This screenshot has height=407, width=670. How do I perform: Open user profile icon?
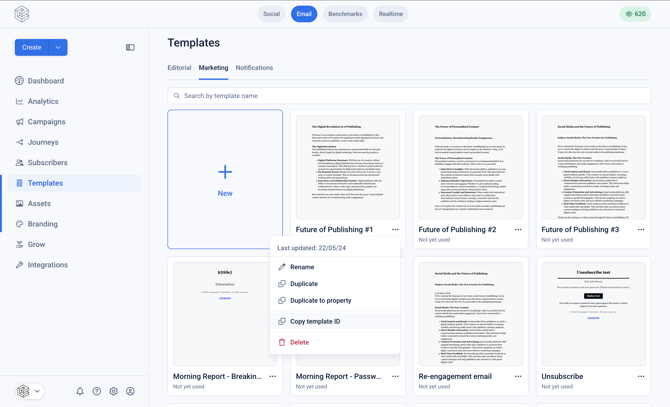pyautogui.click(x=130, y=391)
